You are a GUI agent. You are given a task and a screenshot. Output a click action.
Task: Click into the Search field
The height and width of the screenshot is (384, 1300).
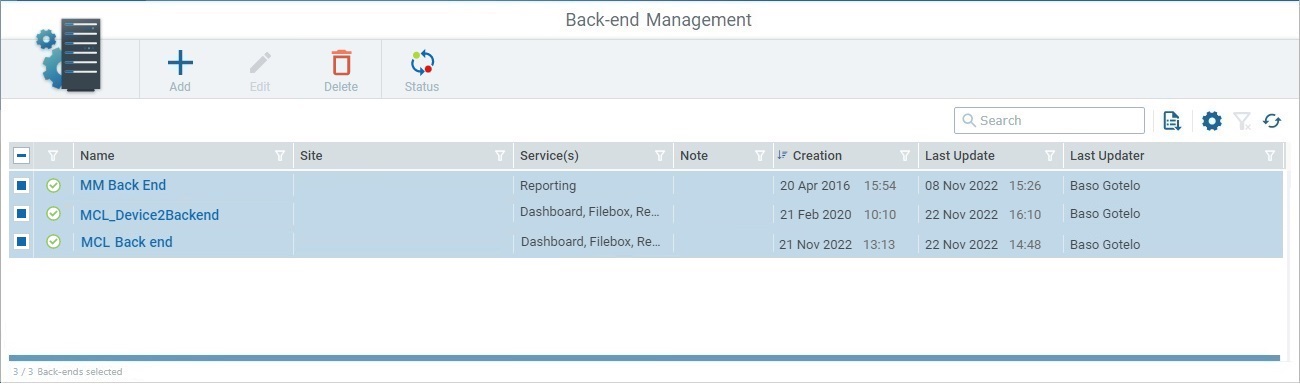coord(1049,121)
